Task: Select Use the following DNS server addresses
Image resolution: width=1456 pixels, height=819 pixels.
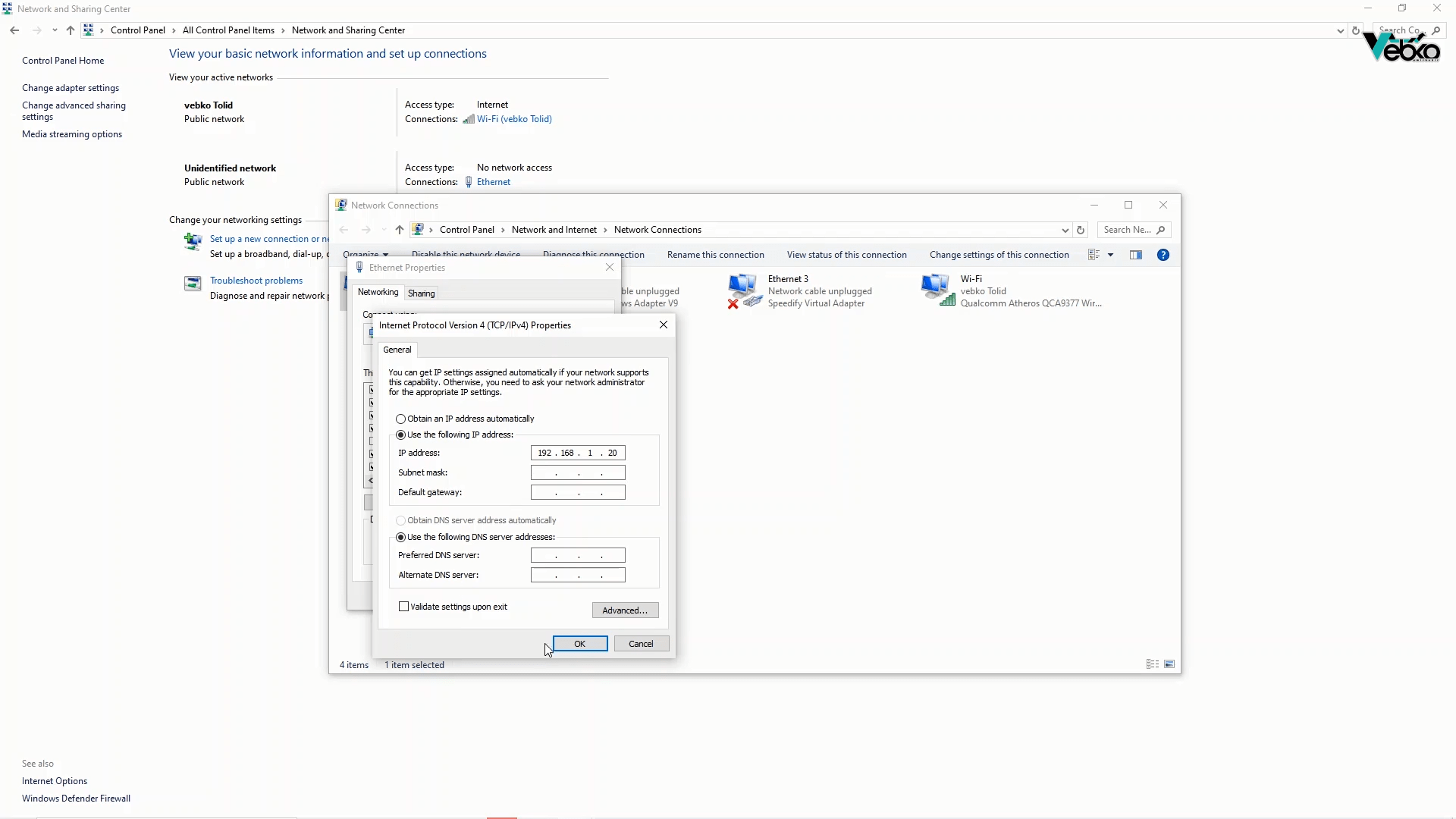Action: pyautogui.click(x=401, y=537)
